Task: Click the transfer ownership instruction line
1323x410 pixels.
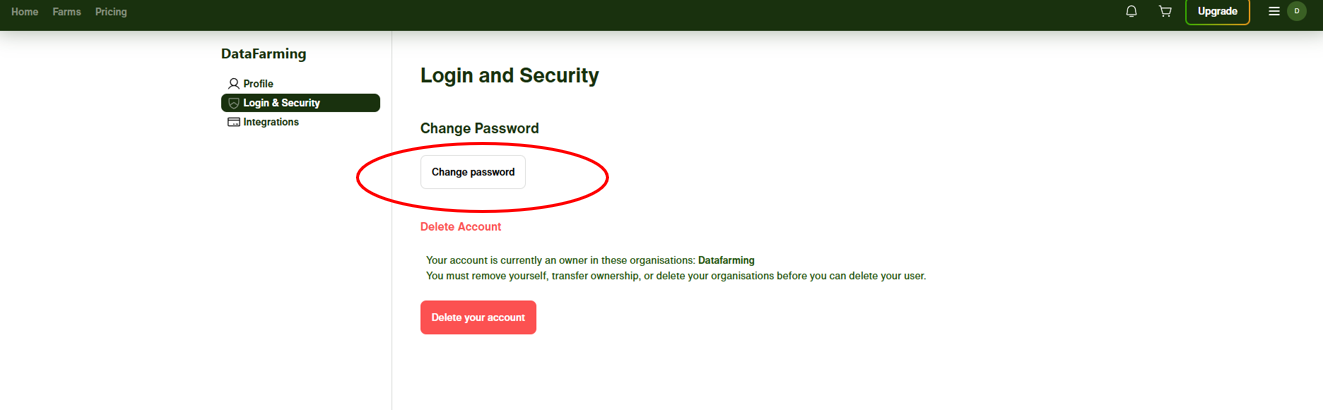Action: 675,276
